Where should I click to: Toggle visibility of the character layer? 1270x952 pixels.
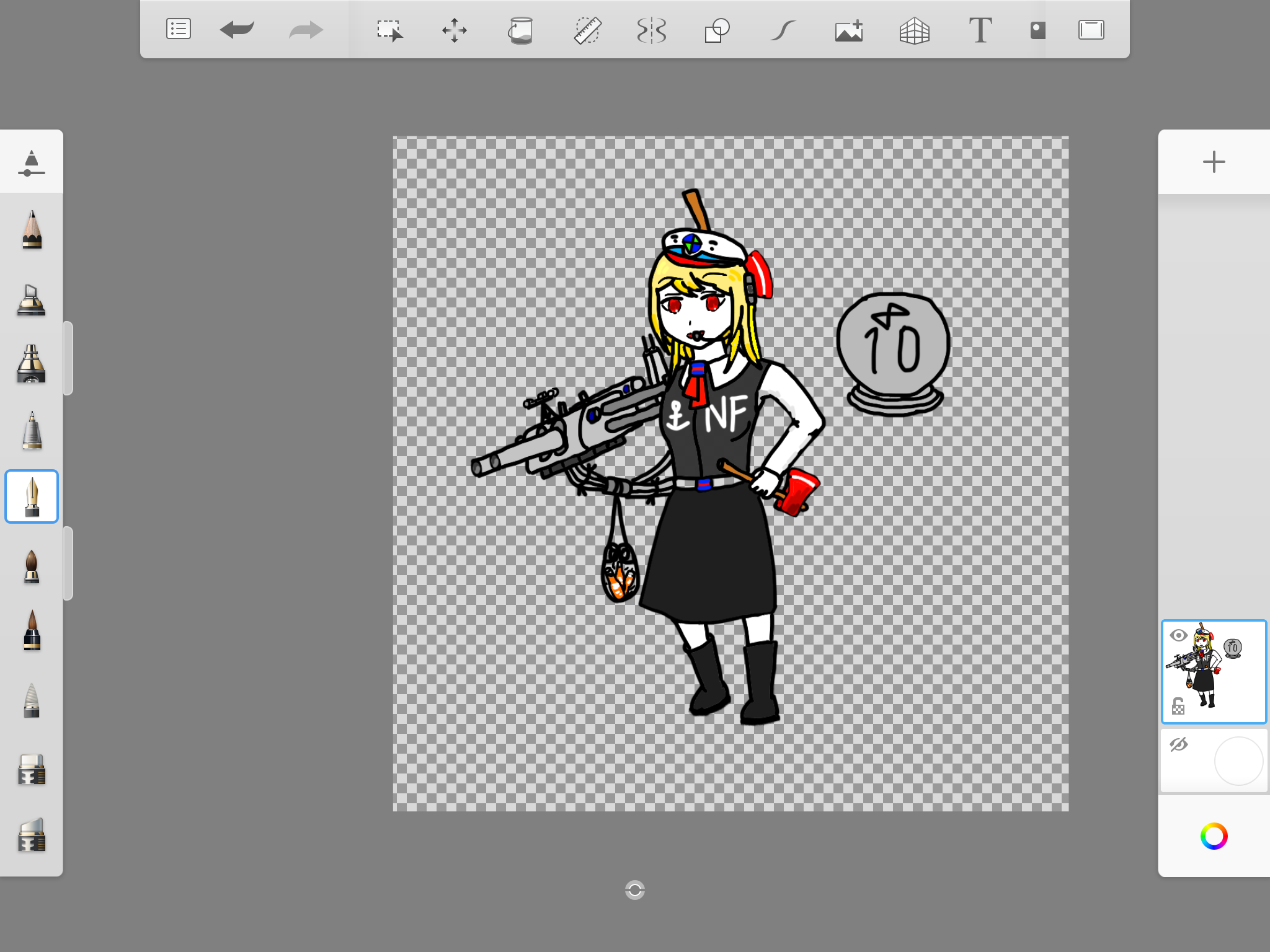[1180, 635]
